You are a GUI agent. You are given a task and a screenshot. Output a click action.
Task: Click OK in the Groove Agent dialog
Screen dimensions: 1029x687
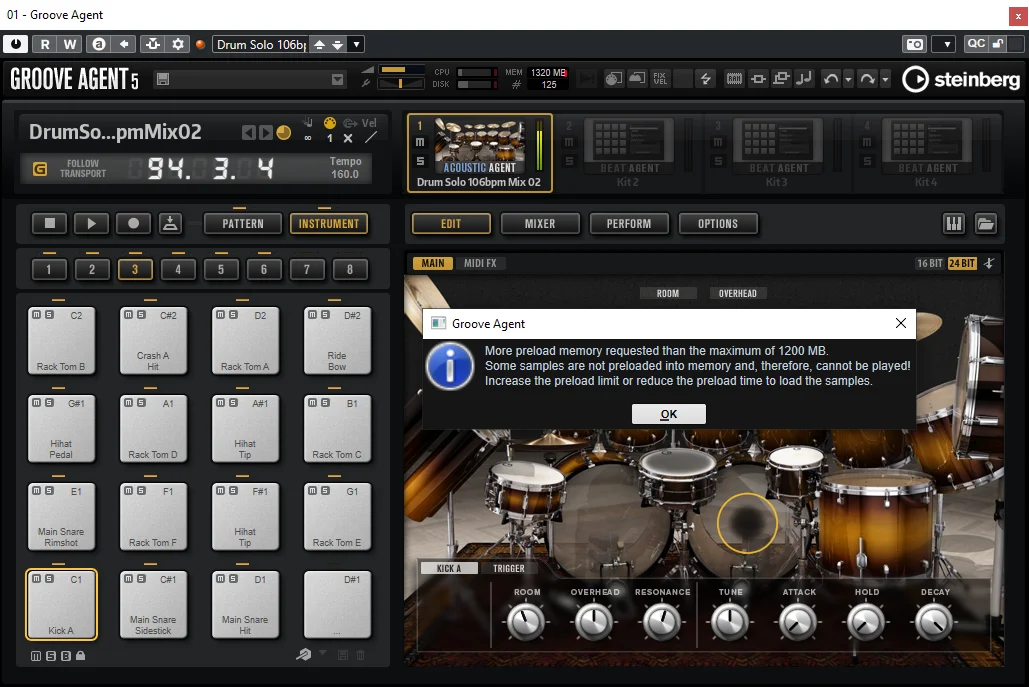pyautogui.click(x=669, y=414)
